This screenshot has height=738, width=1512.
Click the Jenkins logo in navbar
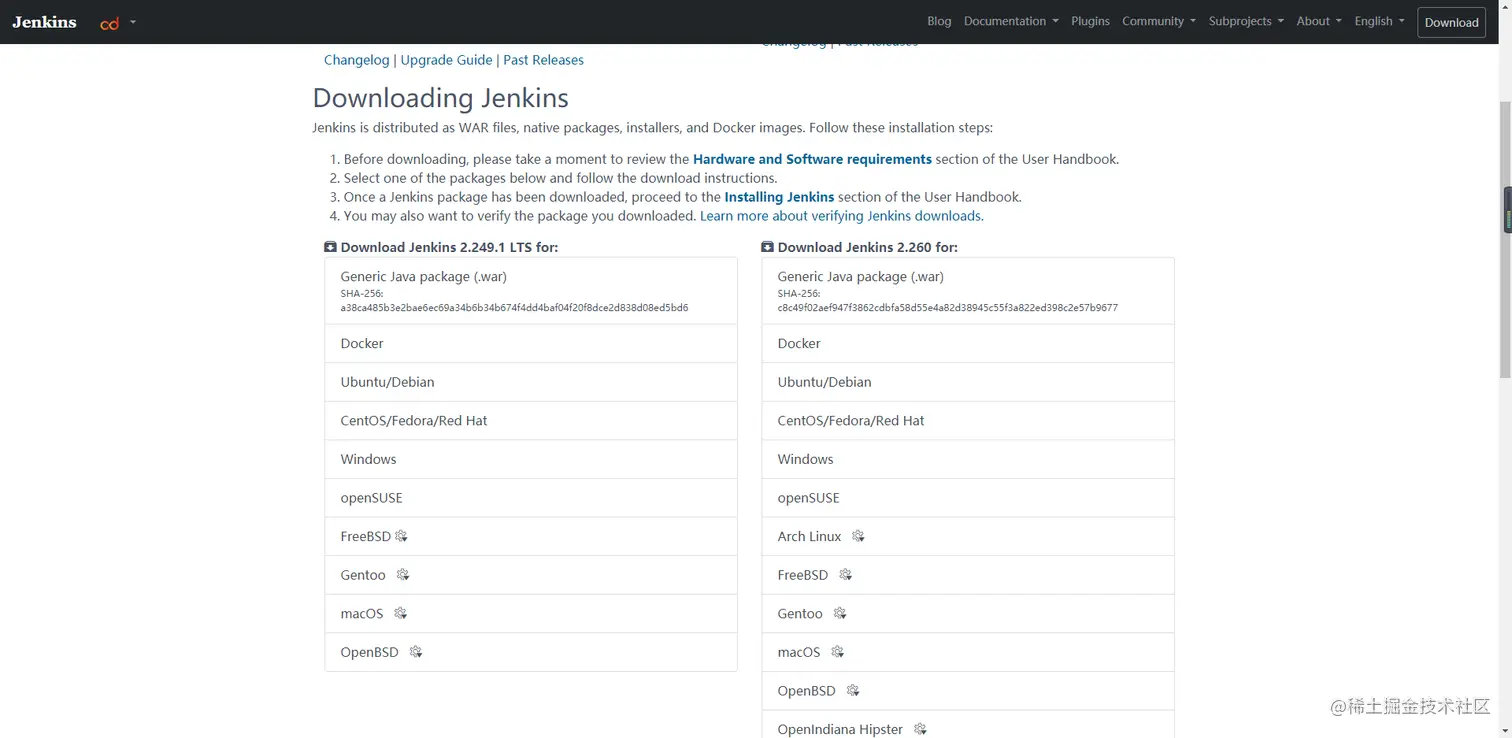pos(44,21)
